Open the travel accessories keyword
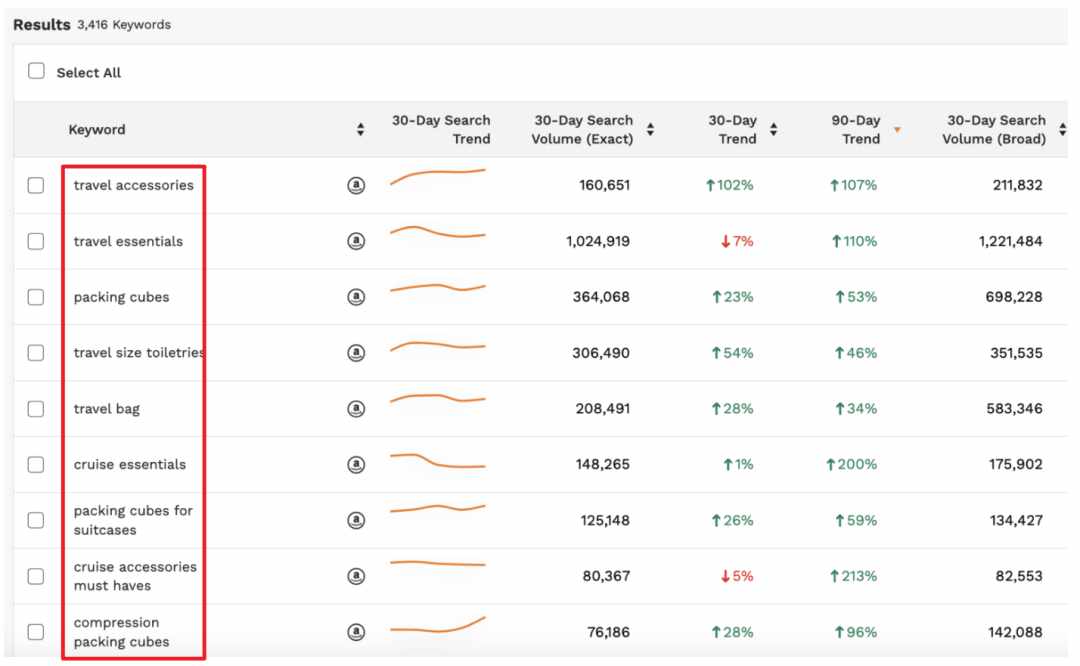Viewport: 1080px width, 666px height. point(134,185)
